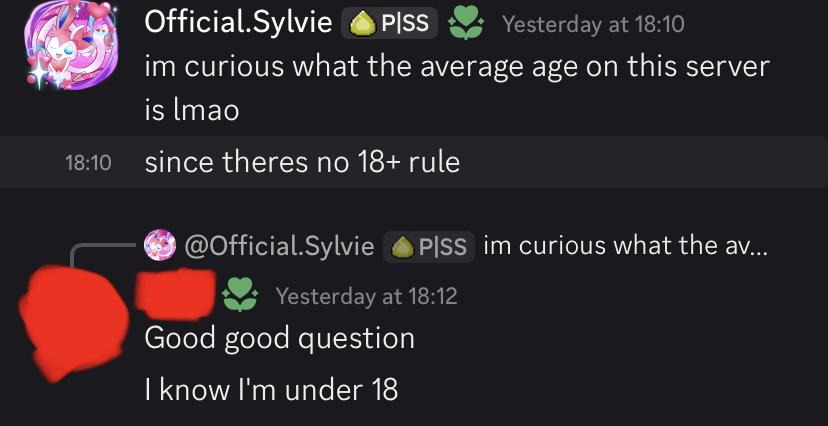The width and height of the screenshot is (828, 426).
Task: Click green sprout badge next to Official.Sylvie's tag
Action: (465, 24)
